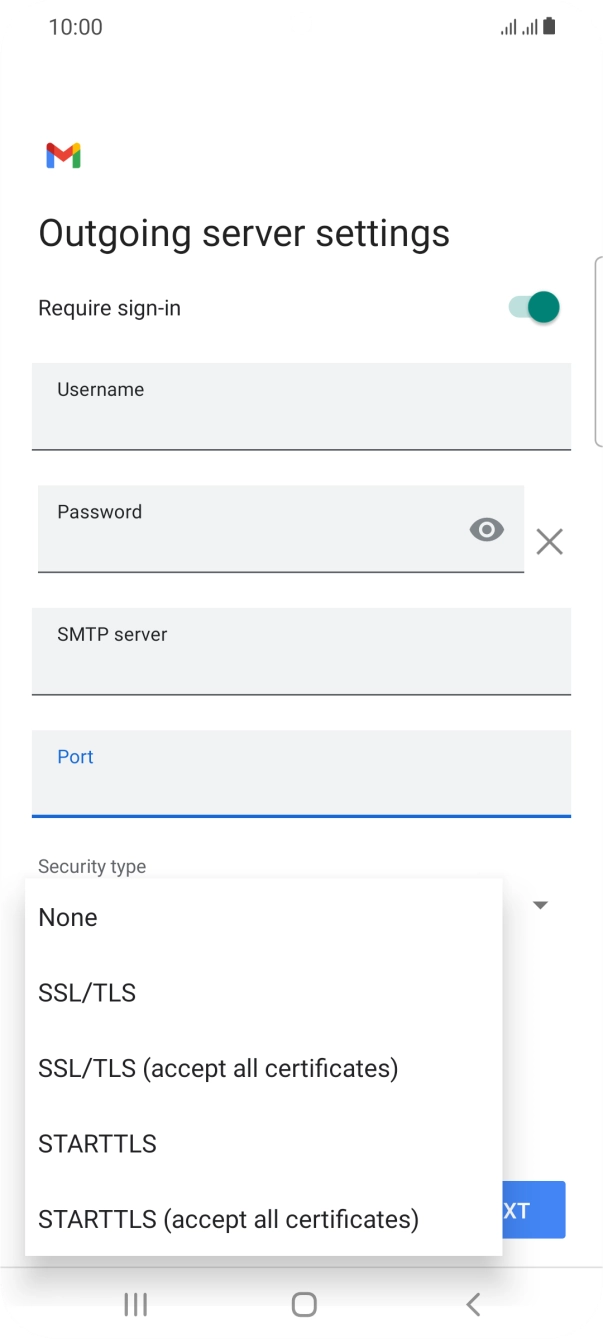Tap the Gmail logo icon
603x1342 pixels.
(63, 155)
